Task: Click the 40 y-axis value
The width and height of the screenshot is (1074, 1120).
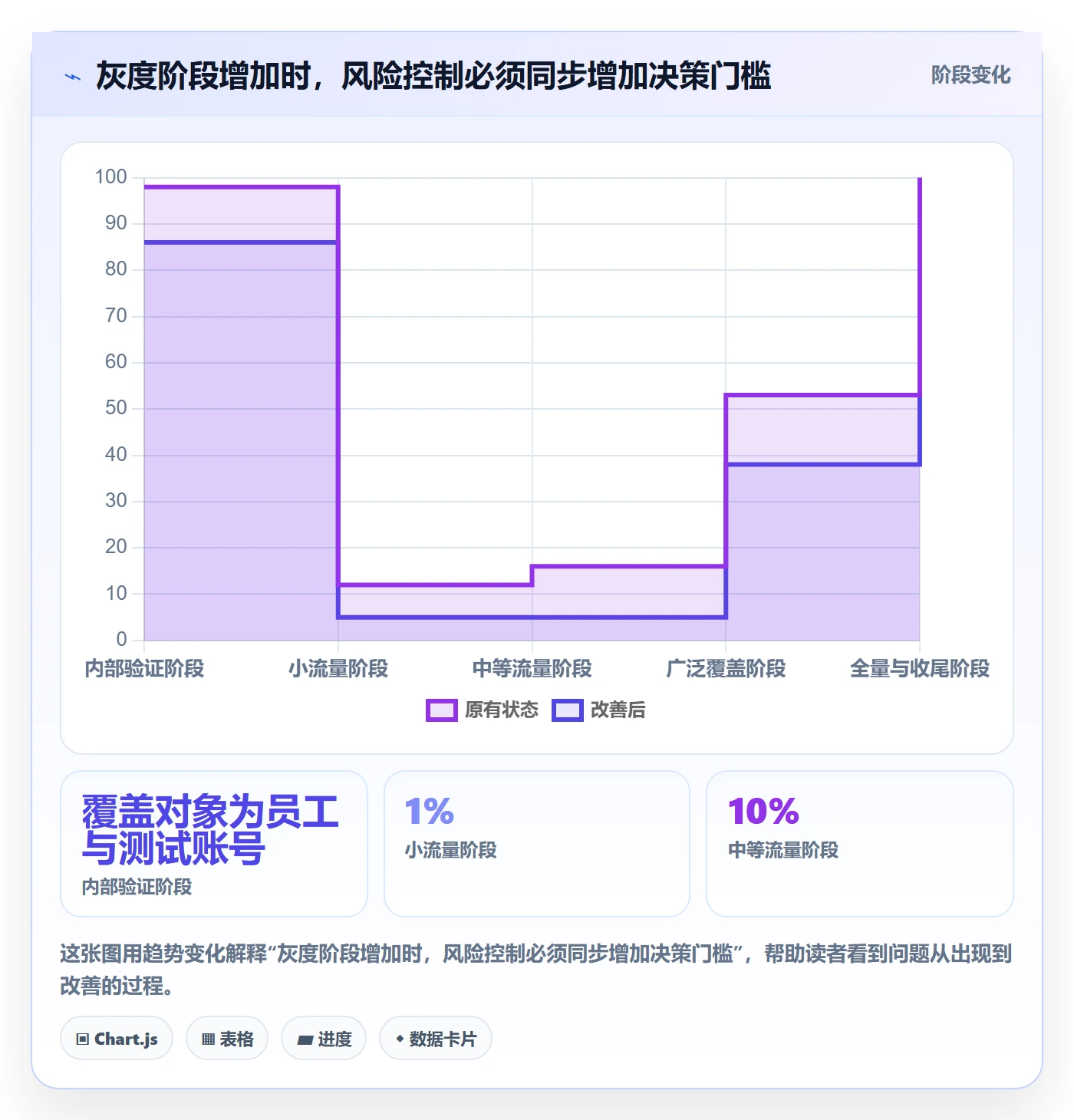Action: [116, 455]
